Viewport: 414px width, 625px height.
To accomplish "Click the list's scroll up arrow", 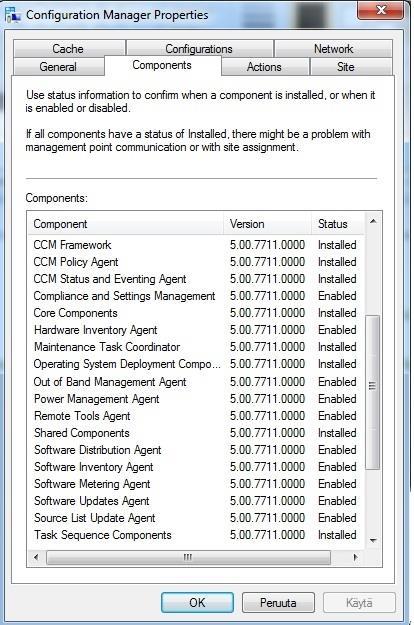I will [373, 221].
